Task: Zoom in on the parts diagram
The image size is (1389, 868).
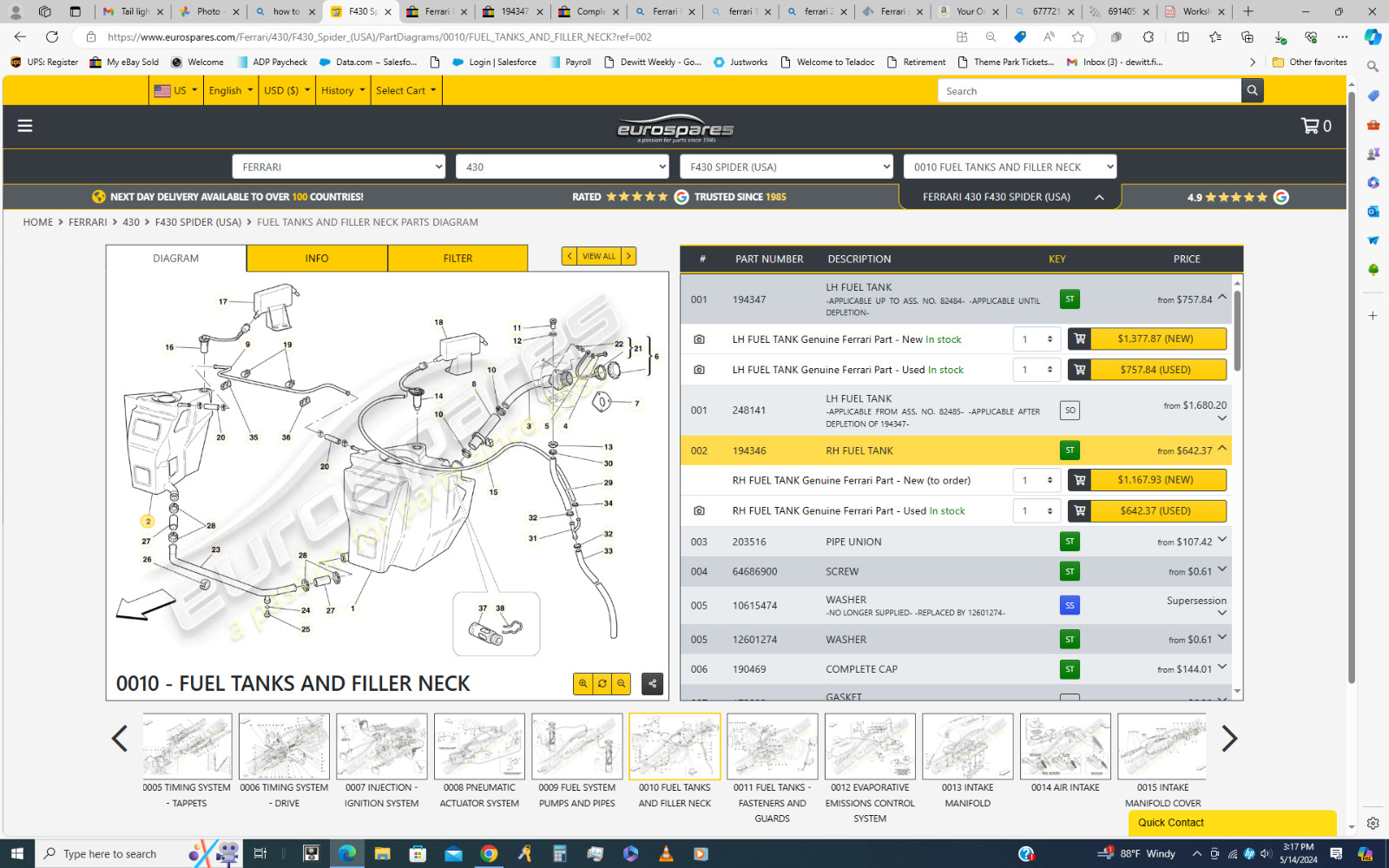Action: point(583,684)
